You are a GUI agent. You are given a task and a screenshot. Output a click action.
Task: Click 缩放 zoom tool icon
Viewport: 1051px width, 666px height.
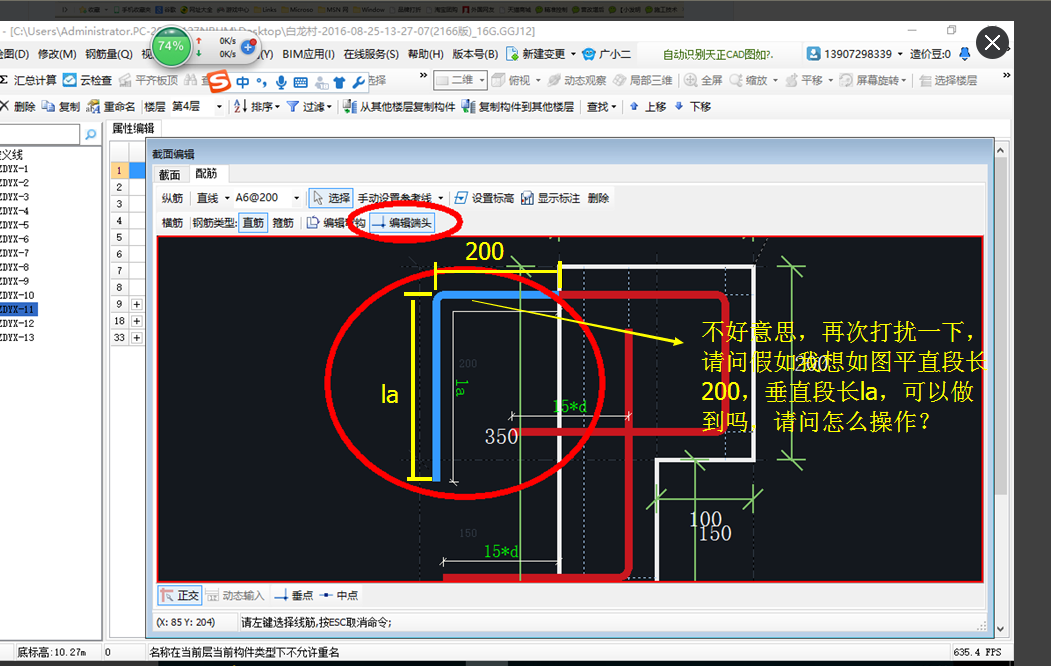tap(736, 80)
